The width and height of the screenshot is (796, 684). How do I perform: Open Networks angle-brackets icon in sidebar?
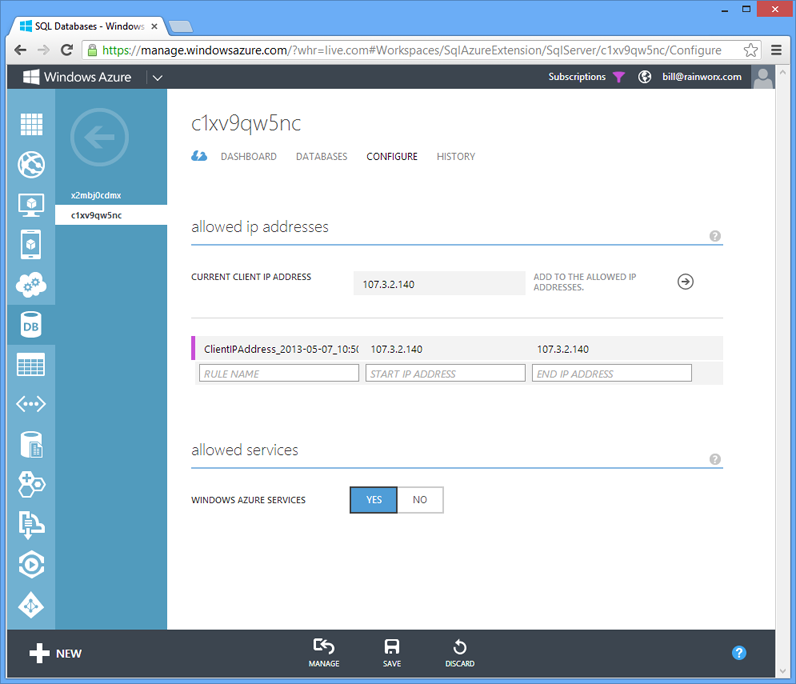31,404
